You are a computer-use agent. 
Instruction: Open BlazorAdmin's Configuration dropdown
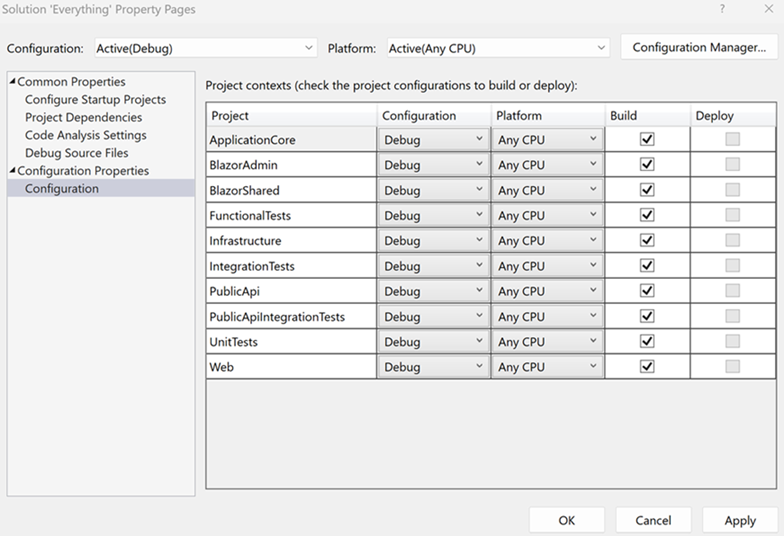click(x=433, y=165)
